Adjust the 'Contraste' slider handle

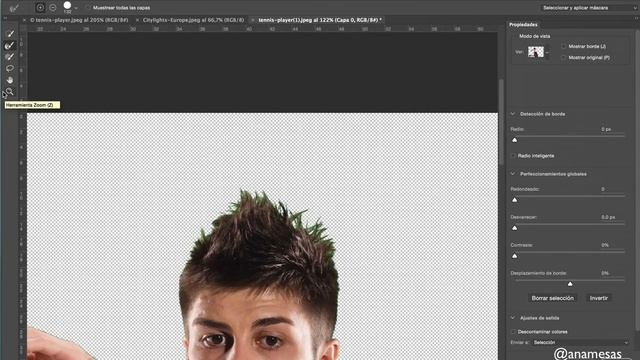(x=515, y=256)
